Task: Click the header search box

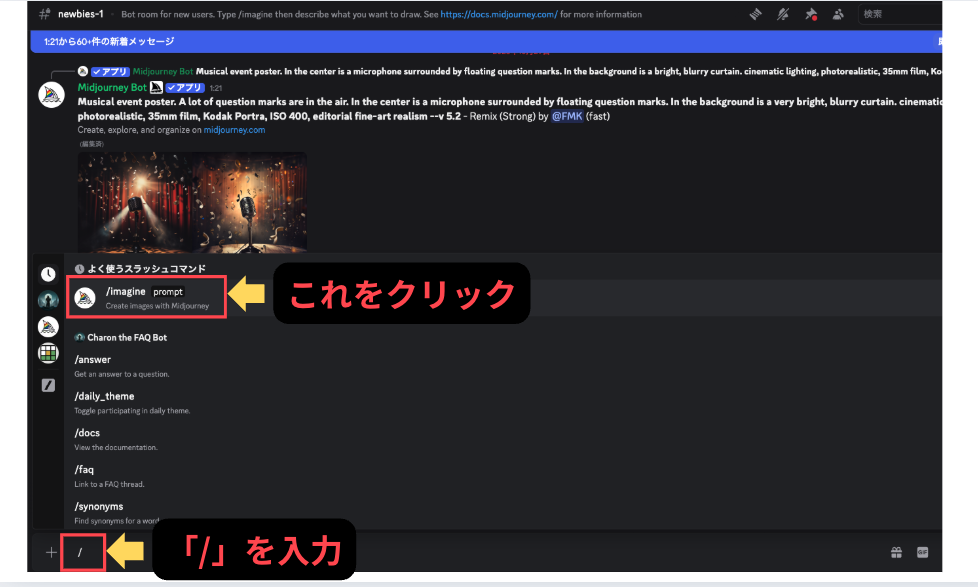Action: [897, 14]
